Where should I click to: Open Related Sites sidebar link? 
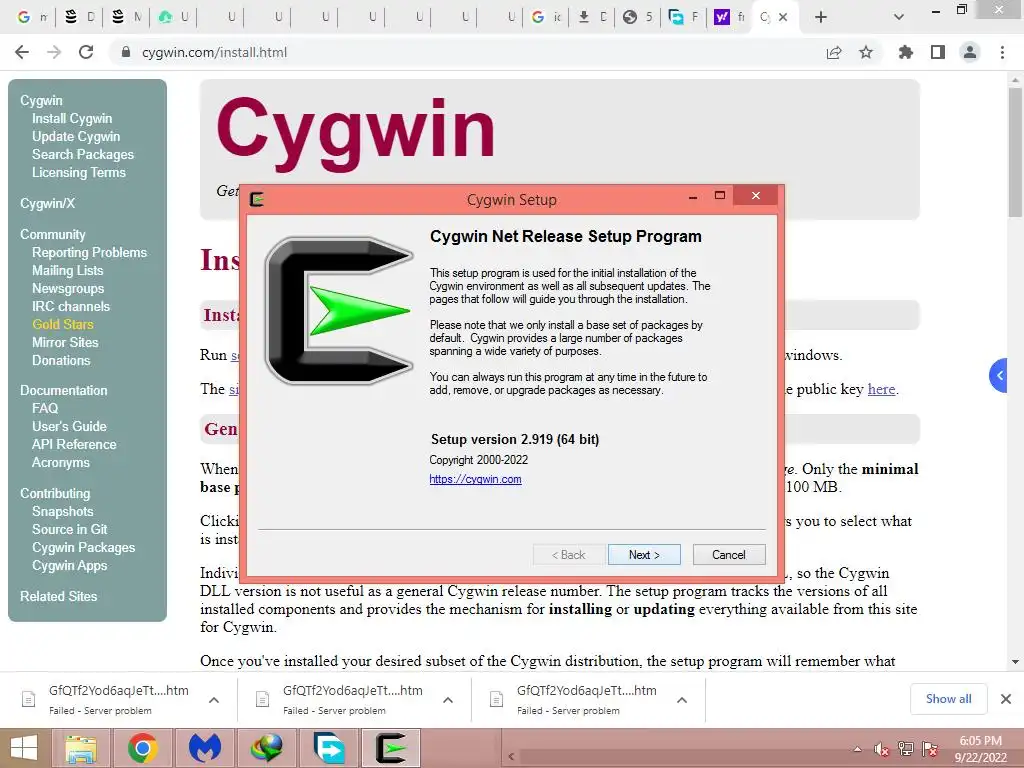point(58,596)
